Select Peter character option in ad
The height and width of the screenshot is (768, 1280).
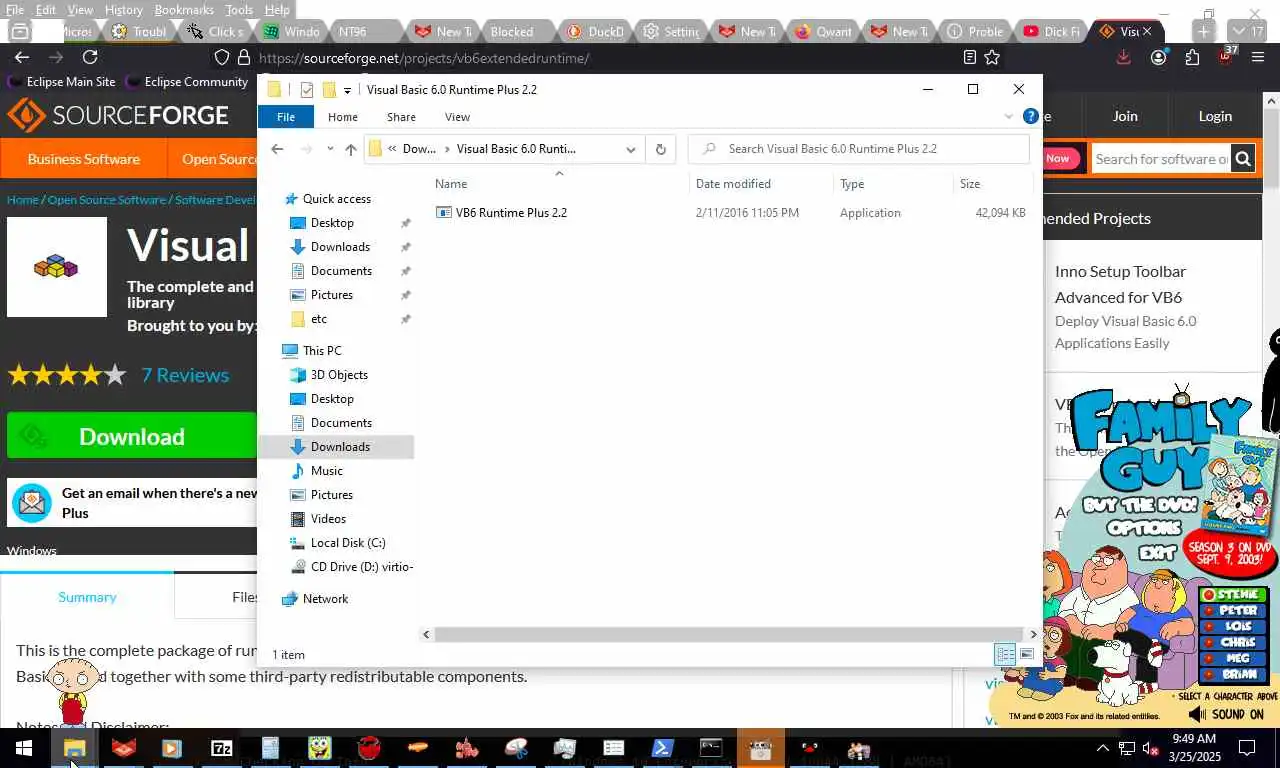tap(1231, 610)
